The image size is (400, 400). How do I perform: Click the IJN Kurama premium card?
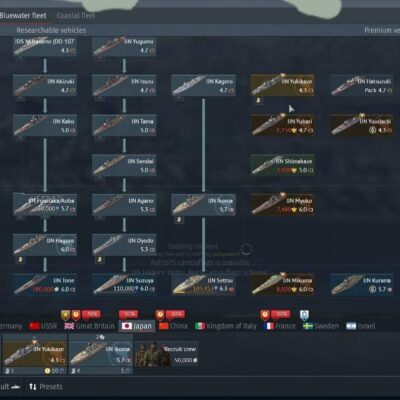362,285
